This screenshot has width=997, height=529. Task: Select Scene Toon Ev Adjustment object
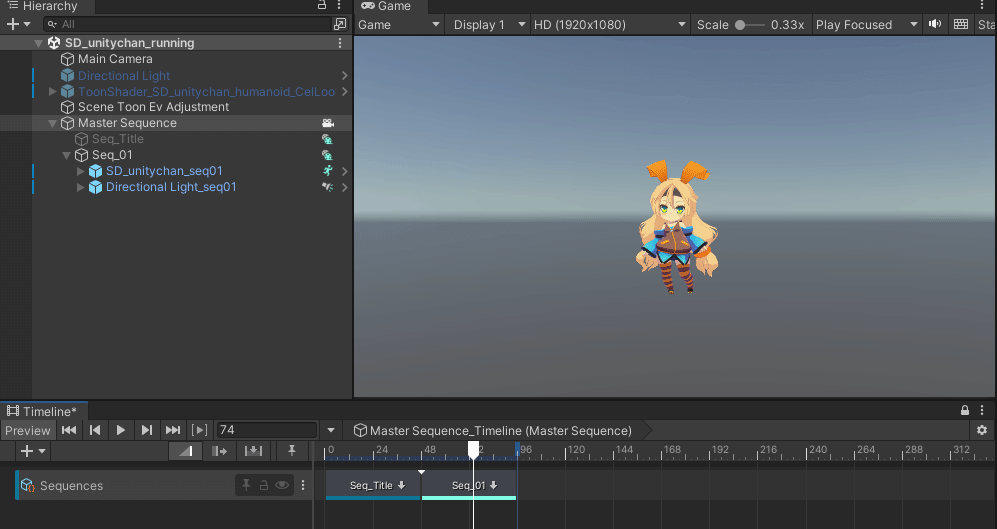click(153, 107)
